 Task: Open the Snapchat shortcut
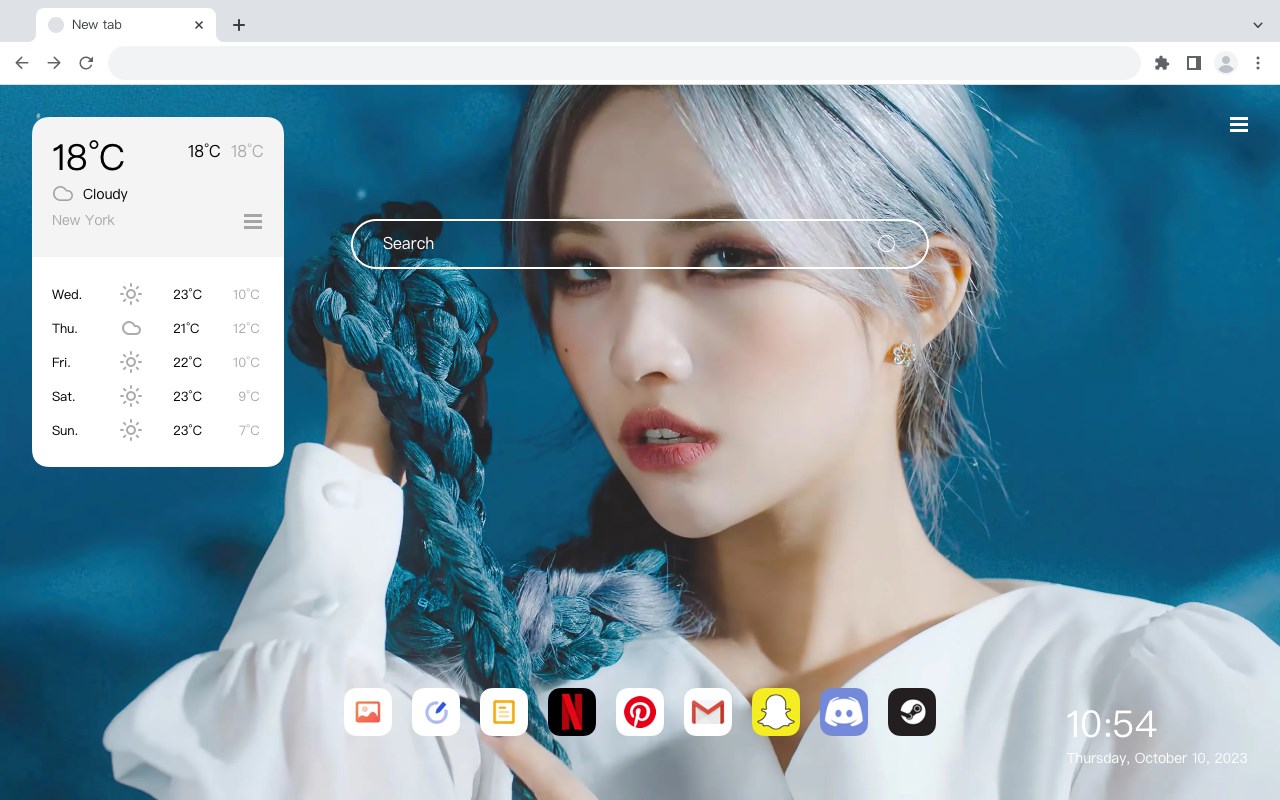point(776,712)
